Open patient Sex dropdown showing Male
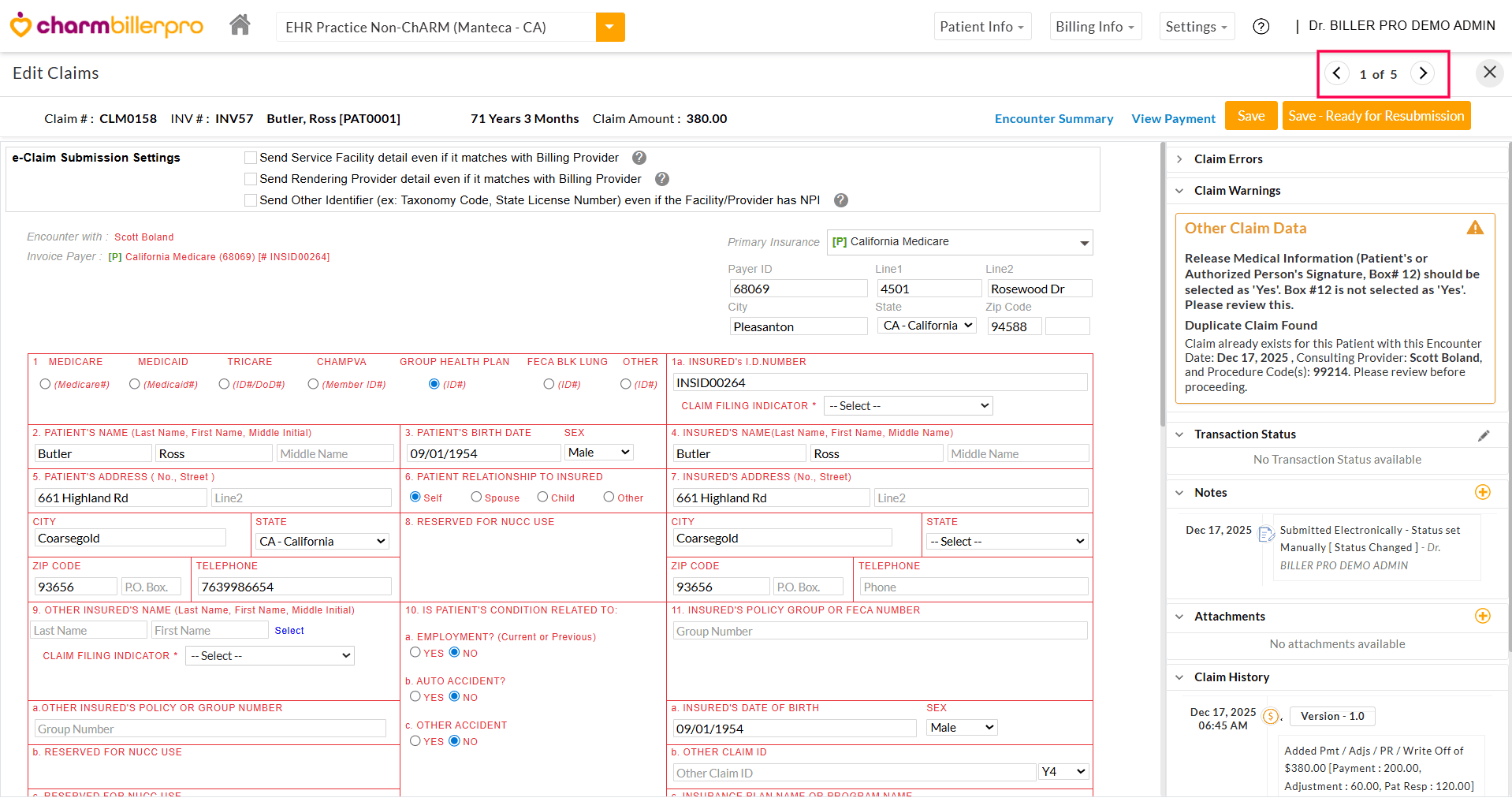This screenshot has width=1512, height=809. pos(599,453)
